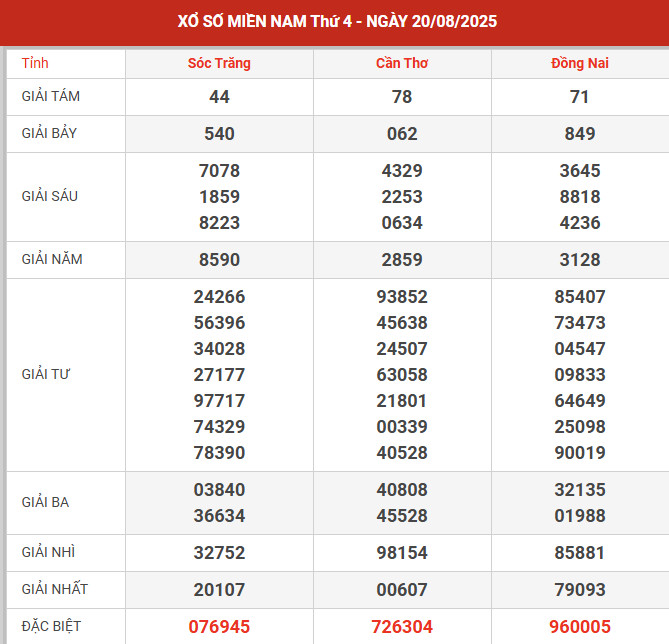Click Giải Bảy number 062
Viewport: 669px width, 644px height.
[x=402, y=134]
